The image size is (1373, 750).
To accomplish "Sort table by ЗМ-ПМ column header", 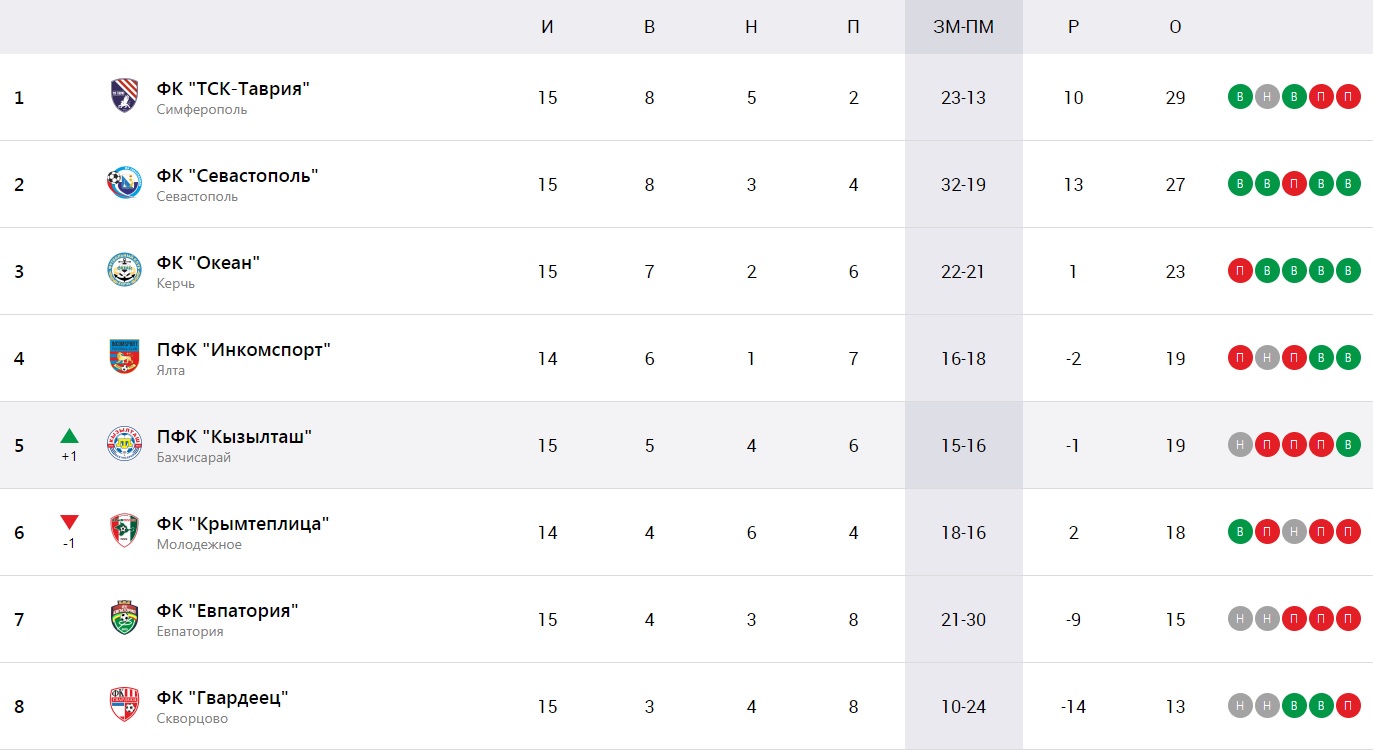I will [964, 27].
